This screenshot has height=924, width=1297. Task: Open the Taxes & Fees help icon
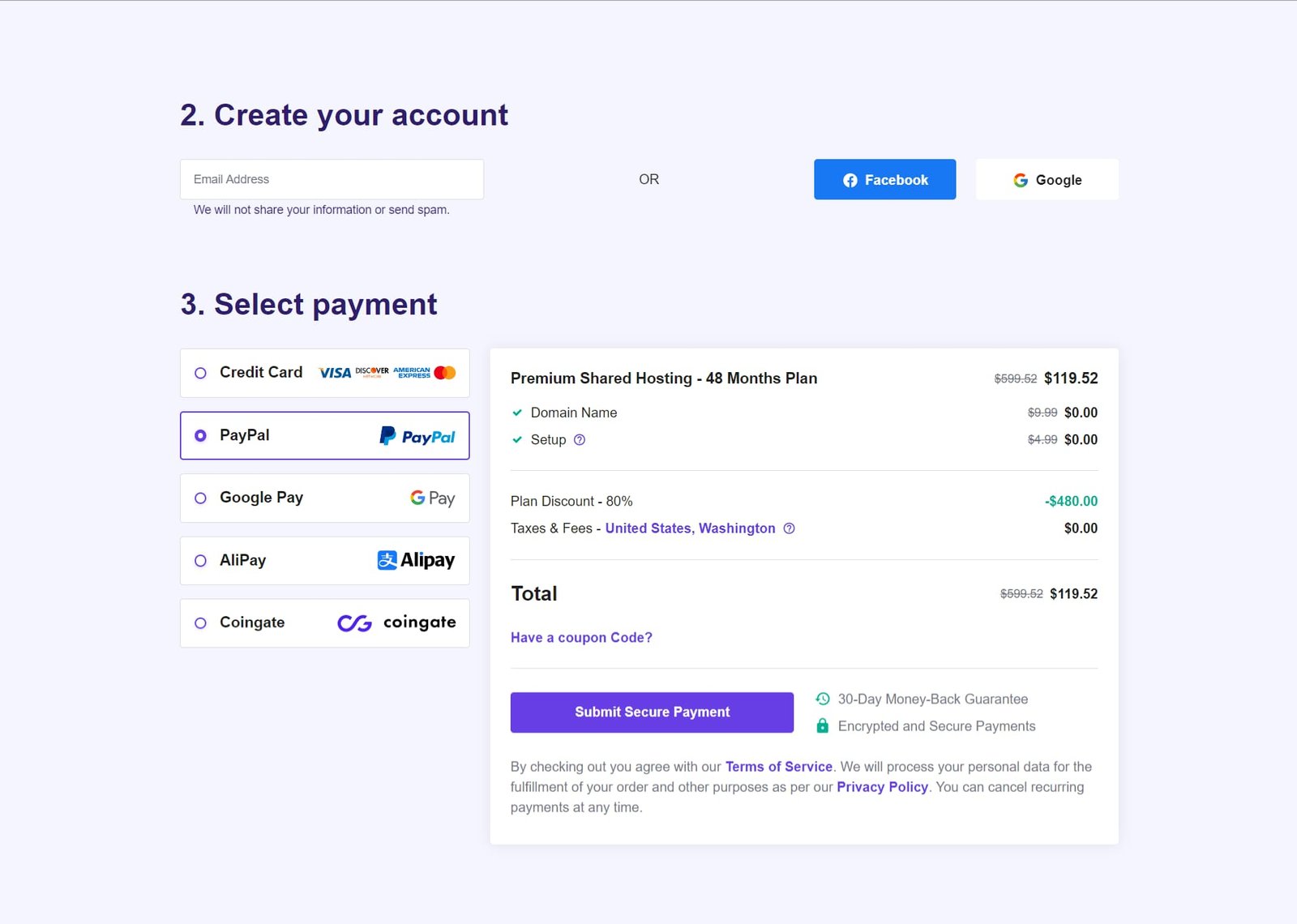point(789,528)
